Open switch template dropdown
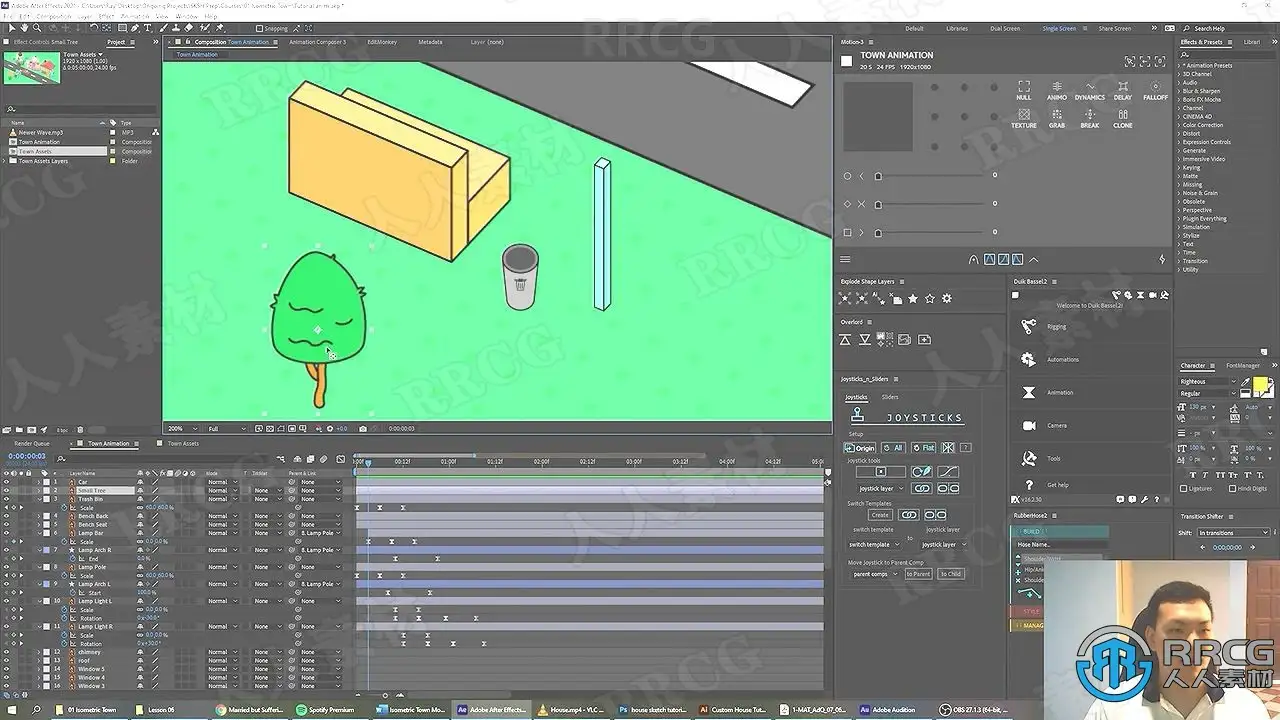 [873, 545]
